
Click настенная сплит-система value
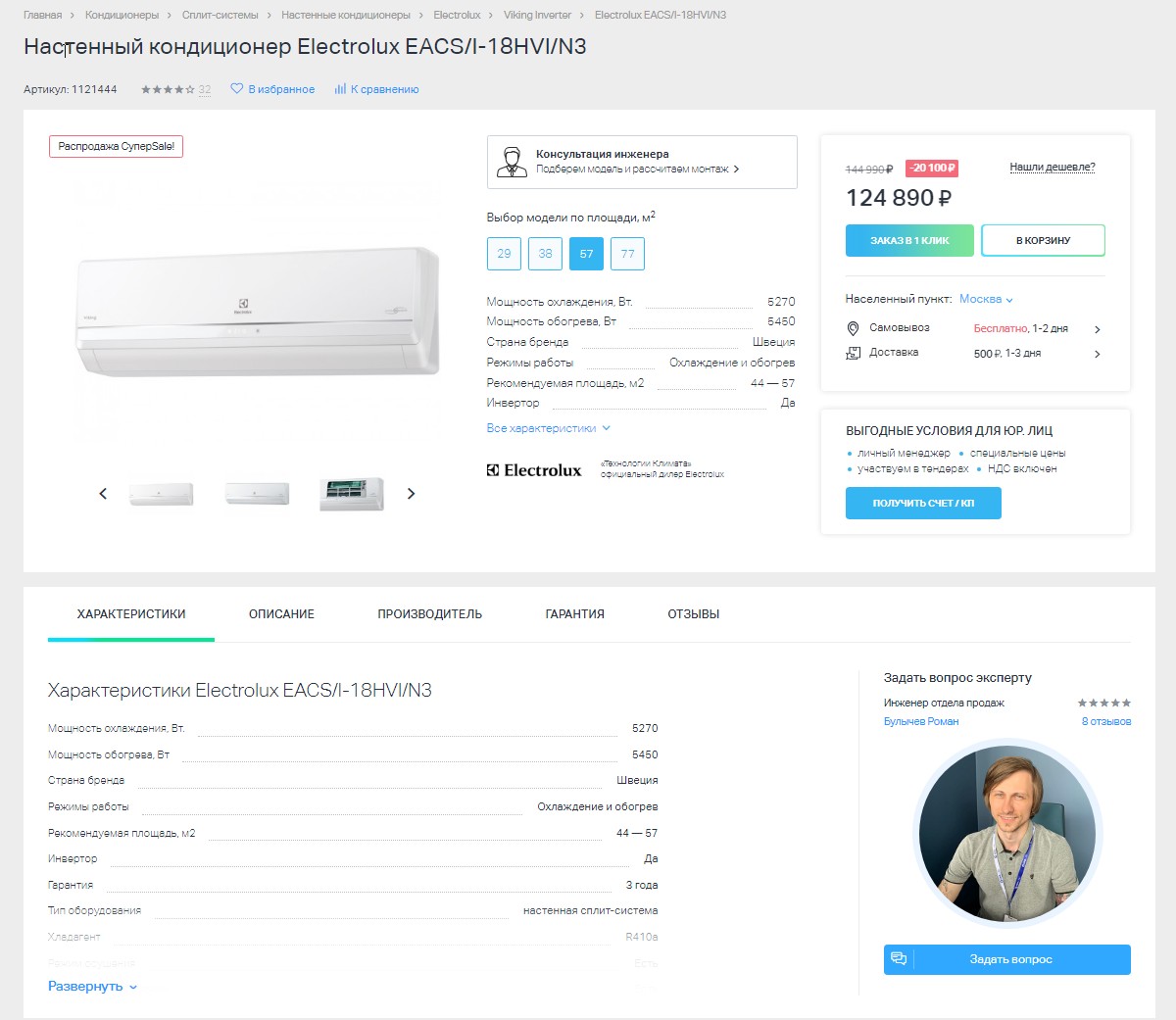(x=591, y=911)
